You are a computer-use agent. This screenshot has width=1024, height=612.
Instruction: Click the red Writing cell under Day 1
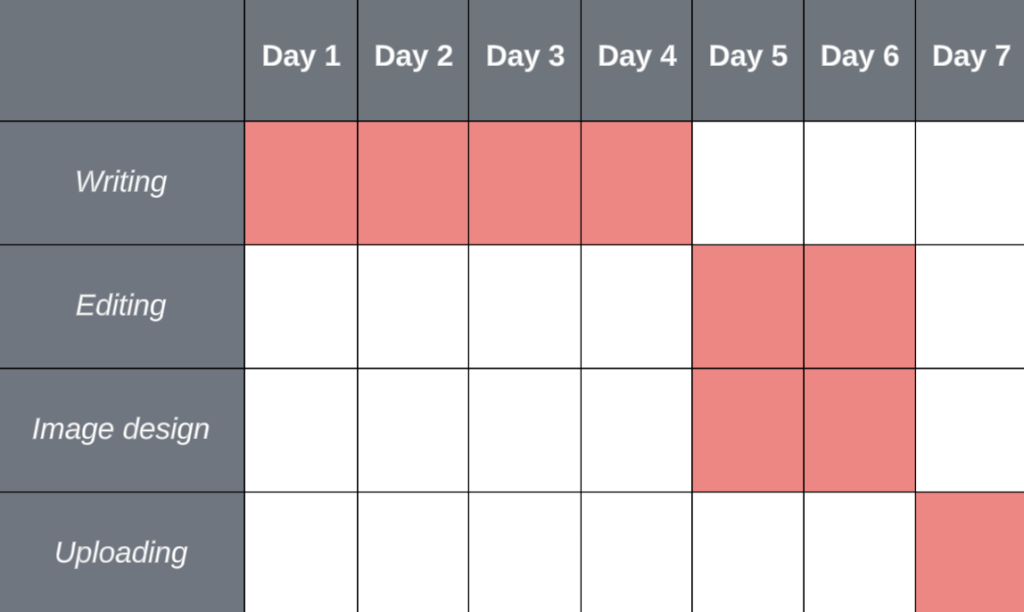(x=301, y=183)
